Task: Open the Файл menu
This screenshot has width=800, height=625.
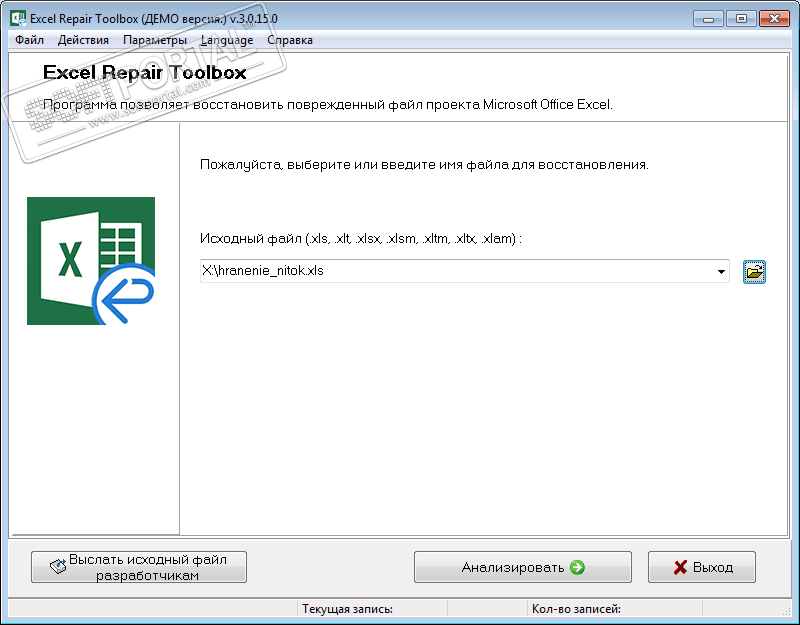Action: (29, 40)
